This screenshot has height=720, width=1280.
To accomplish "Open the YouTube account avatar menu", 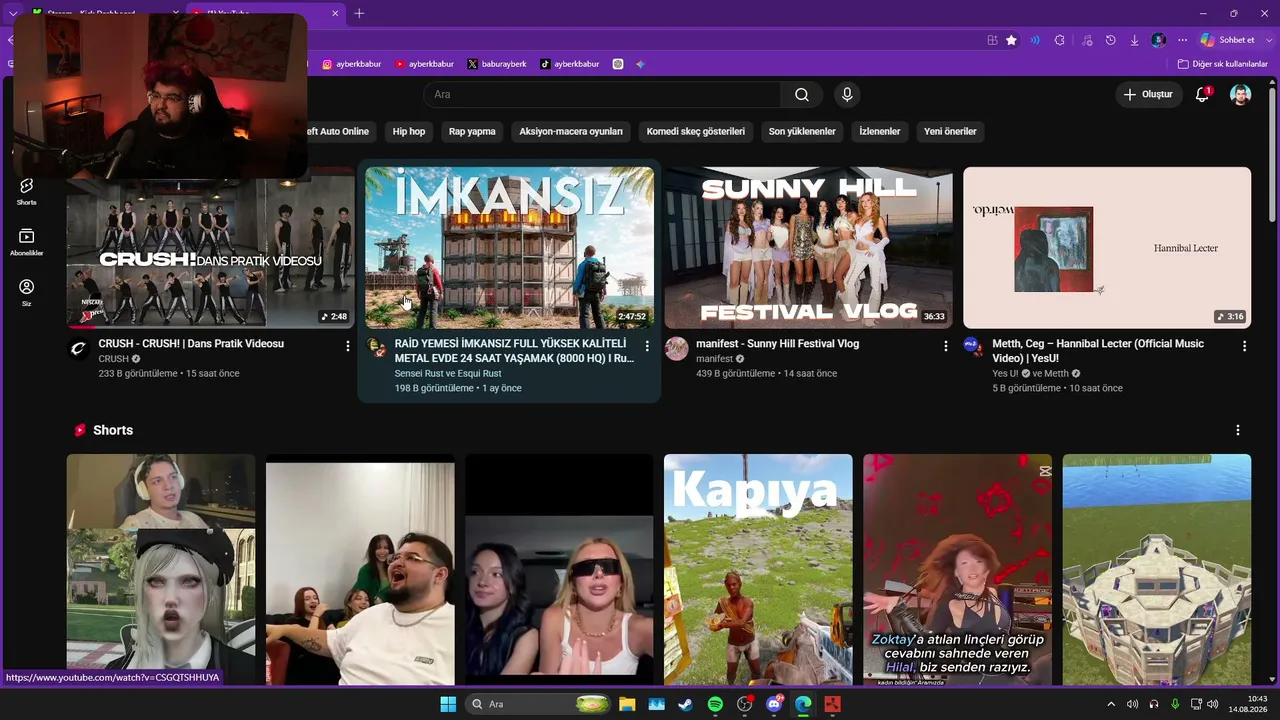I will 1240,95.
